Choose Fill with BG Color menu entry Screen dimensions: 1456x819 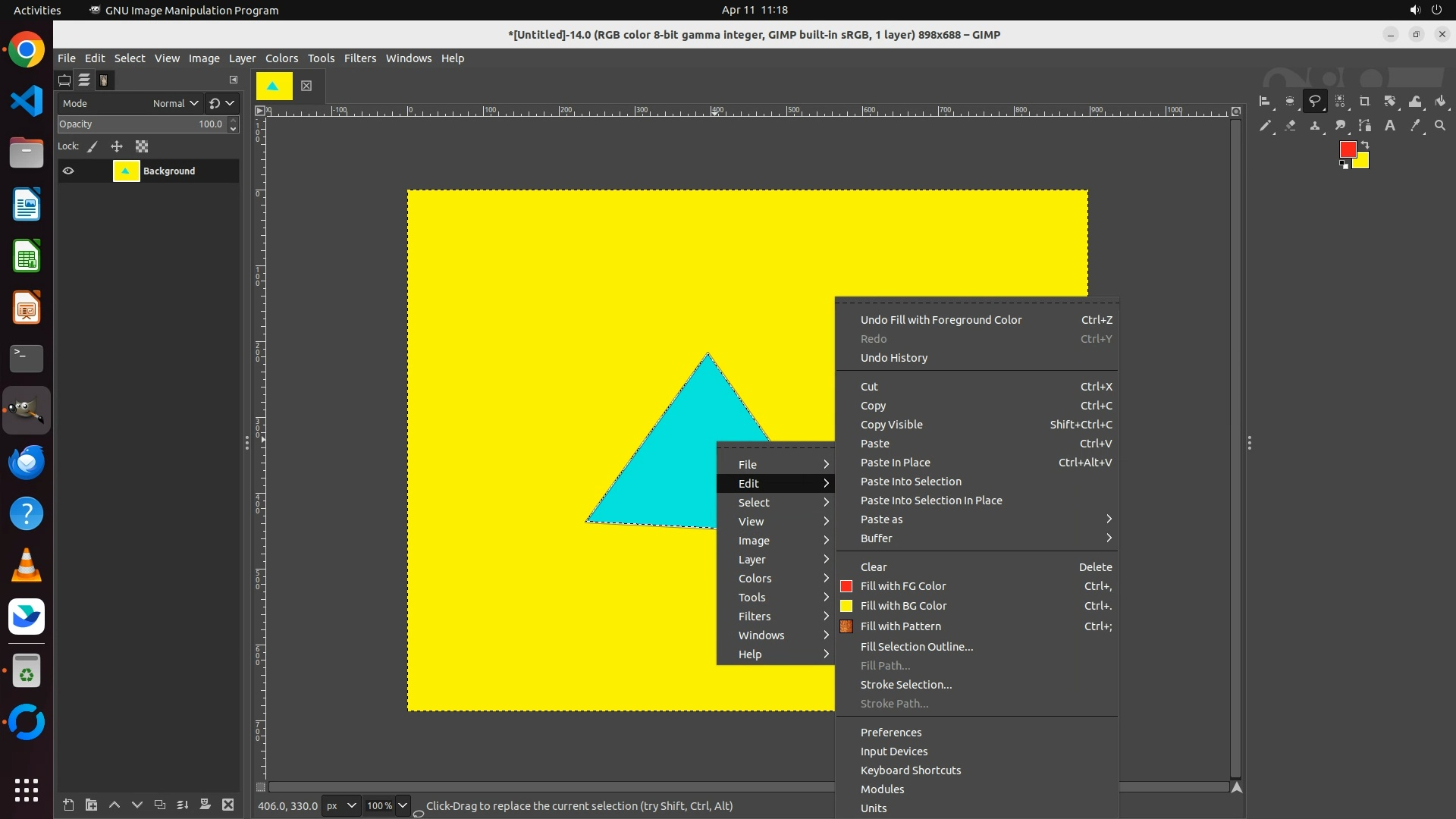pos(903,606)
